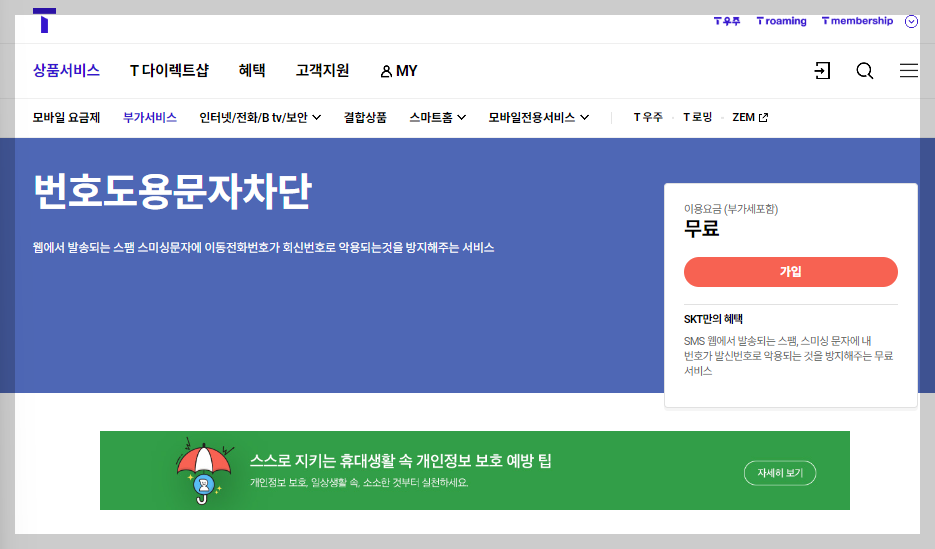This screenshot has width=935, height=549.
Task: Click the 자세히 보기 banner button
Action: pyautogui.click(x=780, y=473)
